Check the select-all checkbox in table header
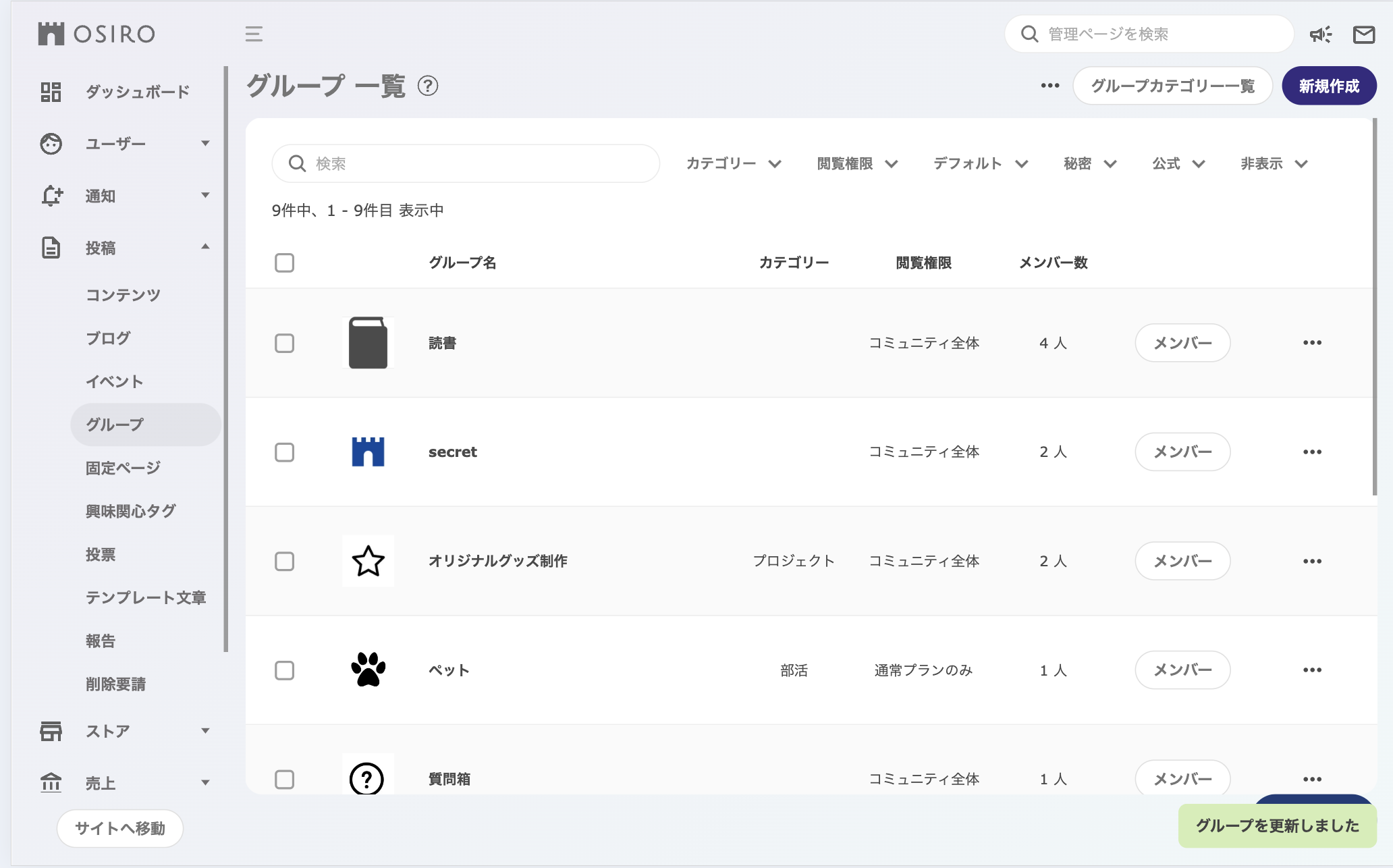This screenshot has height=868, width=1393. click(284, 263)
